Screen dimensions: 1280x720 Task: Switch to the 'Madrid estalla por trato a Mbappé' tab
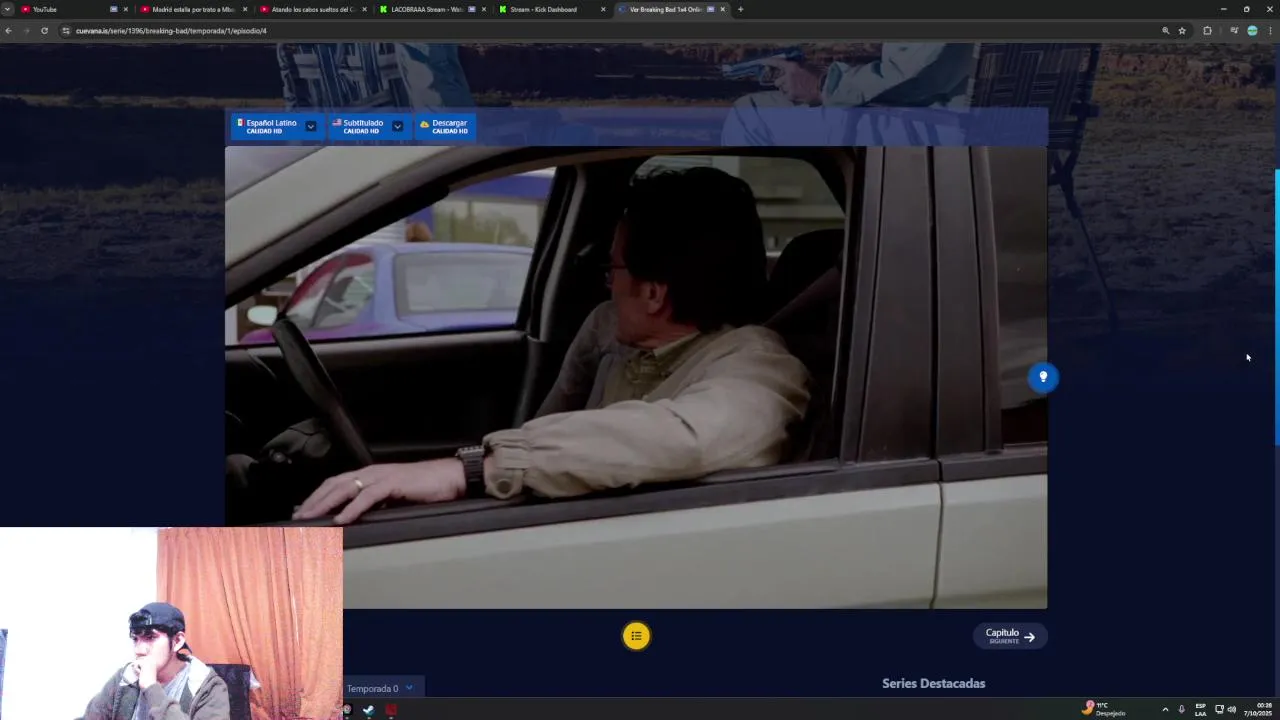192,9
